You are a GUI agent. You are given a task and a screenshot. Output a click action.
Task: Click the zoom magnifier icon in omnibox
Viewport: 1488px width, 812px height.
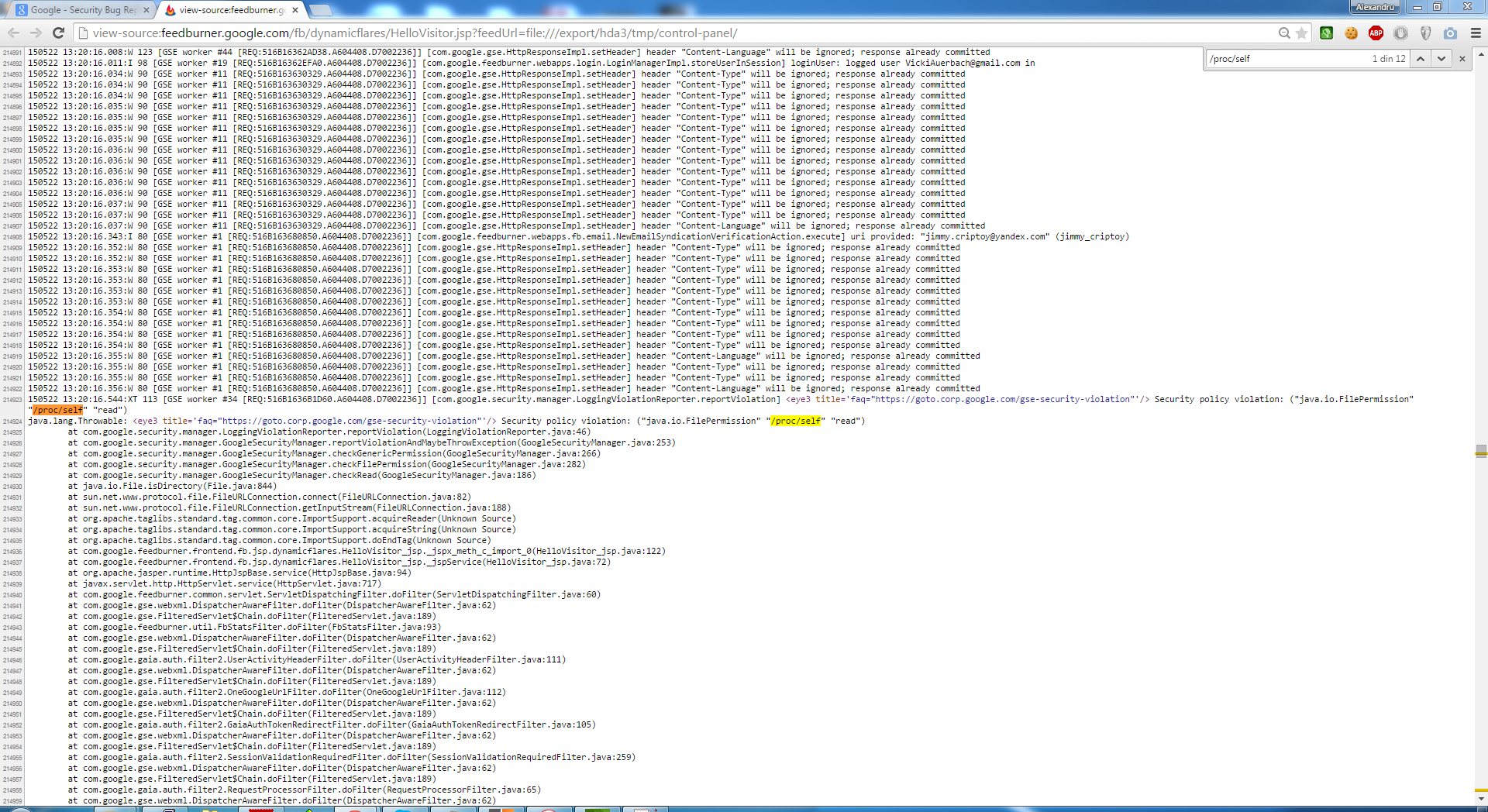point(1284,33)
